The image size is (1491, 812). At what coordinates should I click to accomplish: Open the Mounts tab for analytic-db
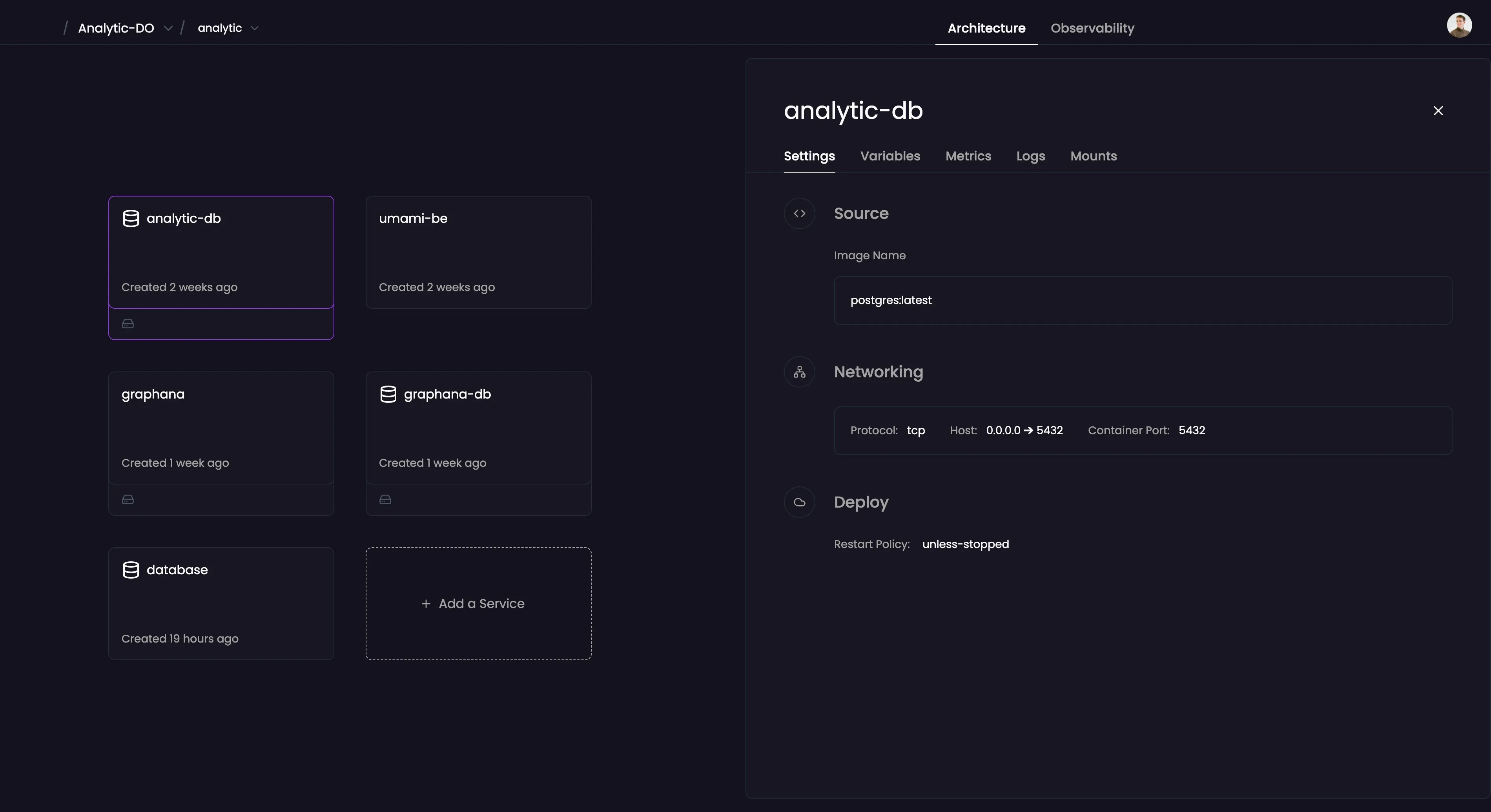(1094, 156)
